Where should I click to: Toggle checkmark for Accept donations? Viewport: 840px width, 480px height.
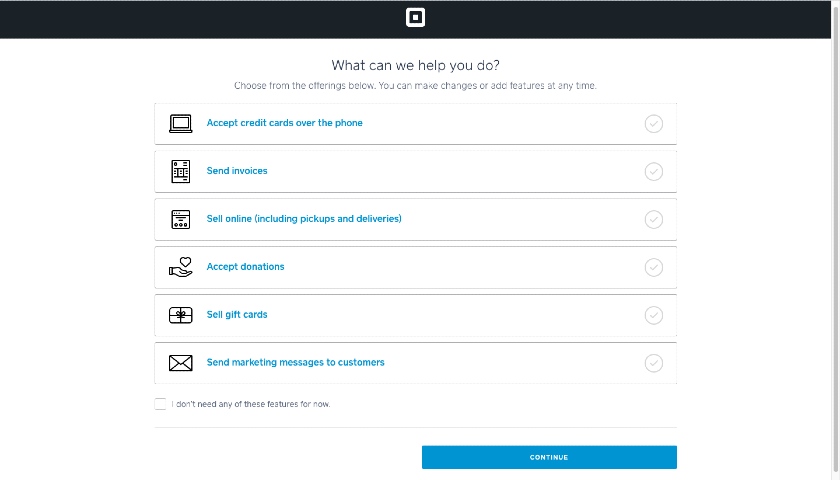(654, 267)
